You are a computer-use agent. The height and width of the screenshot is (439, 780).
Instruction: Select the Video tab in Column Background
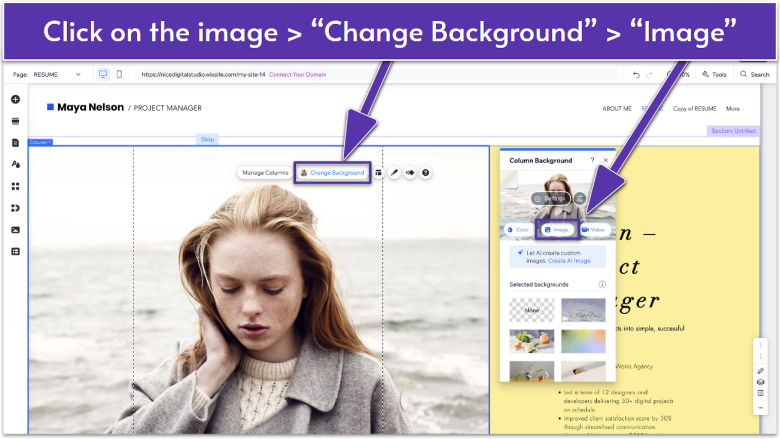point(593,230)
